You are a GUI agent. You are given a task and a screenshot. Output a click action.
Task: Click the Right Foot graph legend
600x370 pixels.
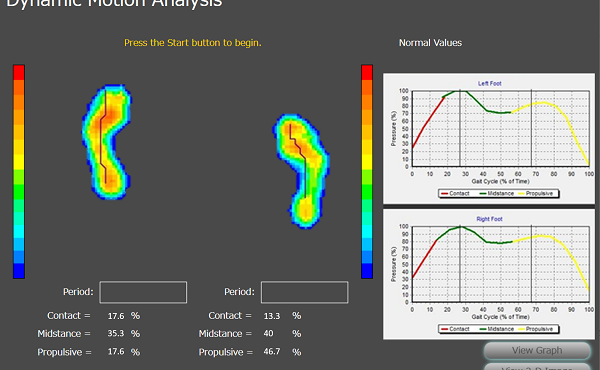pos(499,329)
